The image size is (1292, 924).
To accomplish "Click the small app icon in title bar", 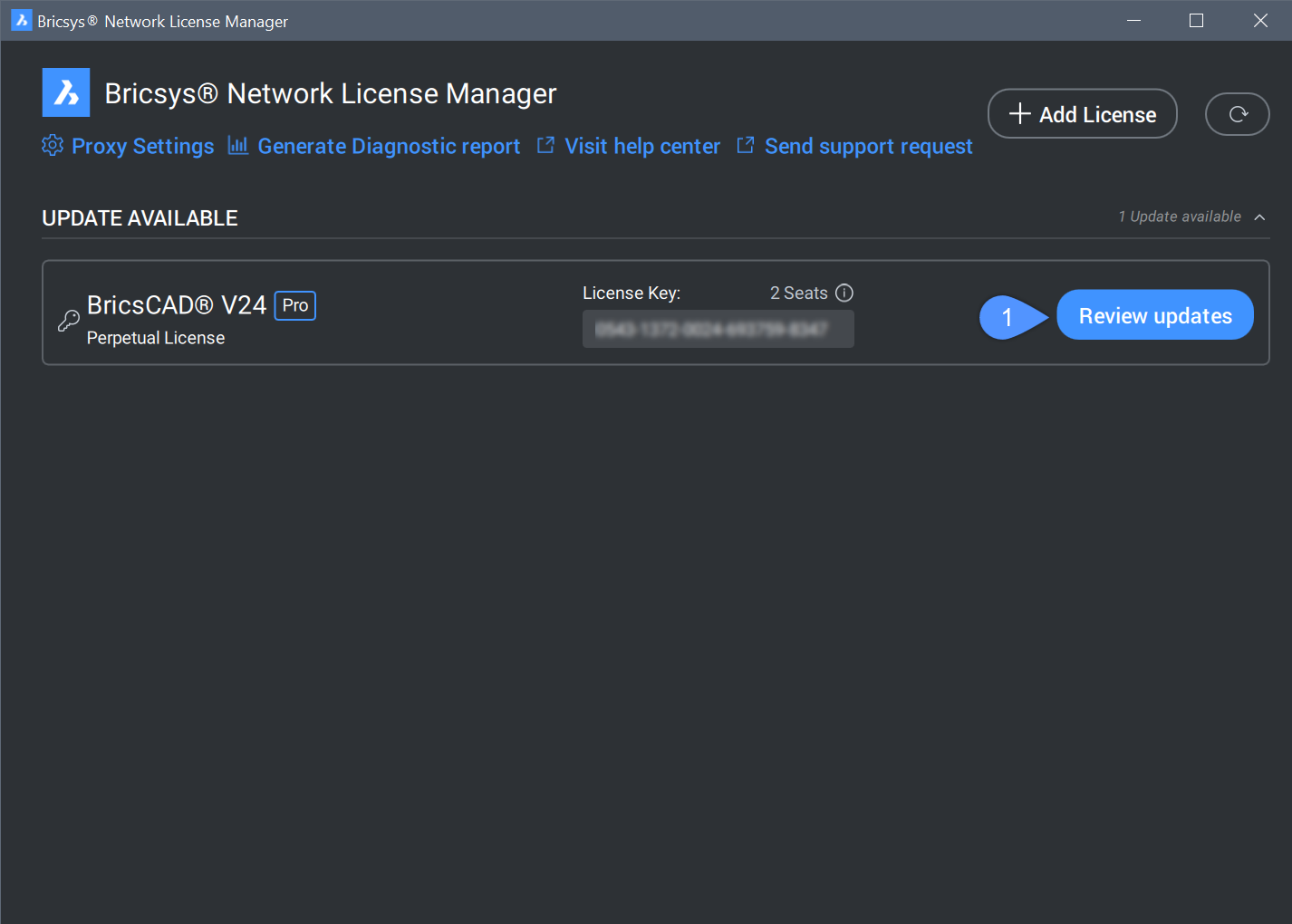I will [x=22, y=21].
